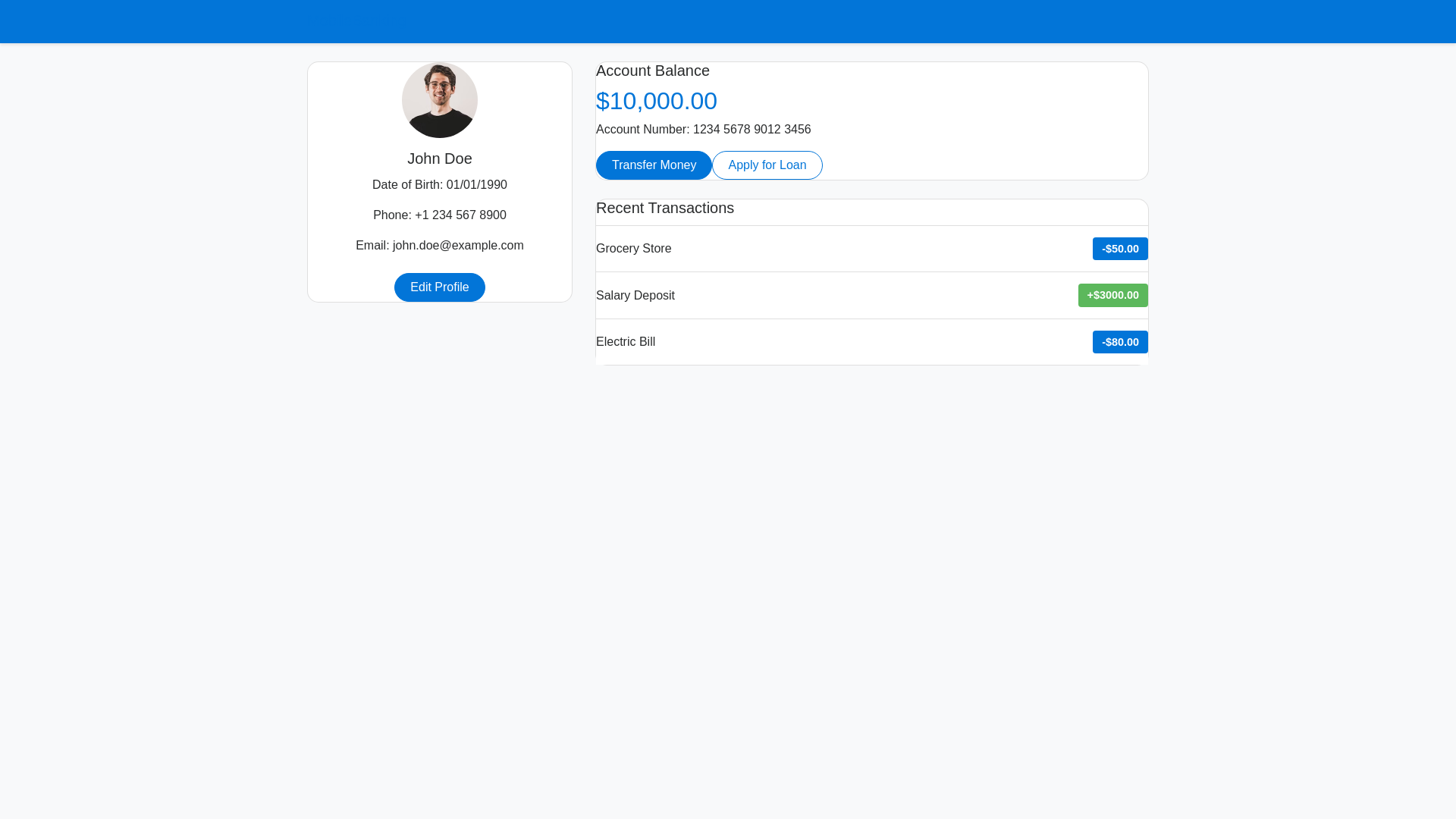Select John Doe's profile picture
Screen dimensions: 1456x819
[x=439, y=99]
